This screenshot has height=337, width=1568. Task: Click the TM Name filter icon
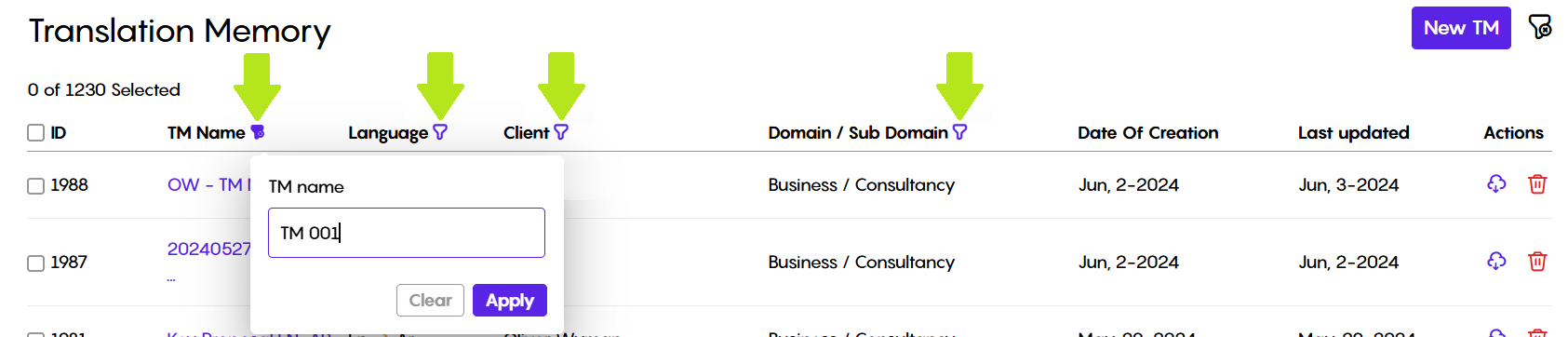tap(258, 132)
